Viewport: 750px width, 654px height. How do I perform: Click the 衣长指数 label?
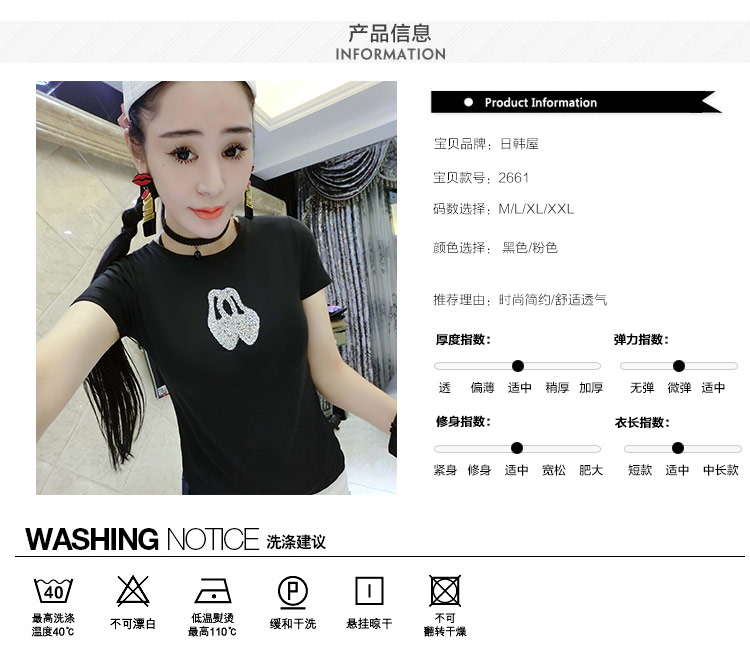click(642, 422)
